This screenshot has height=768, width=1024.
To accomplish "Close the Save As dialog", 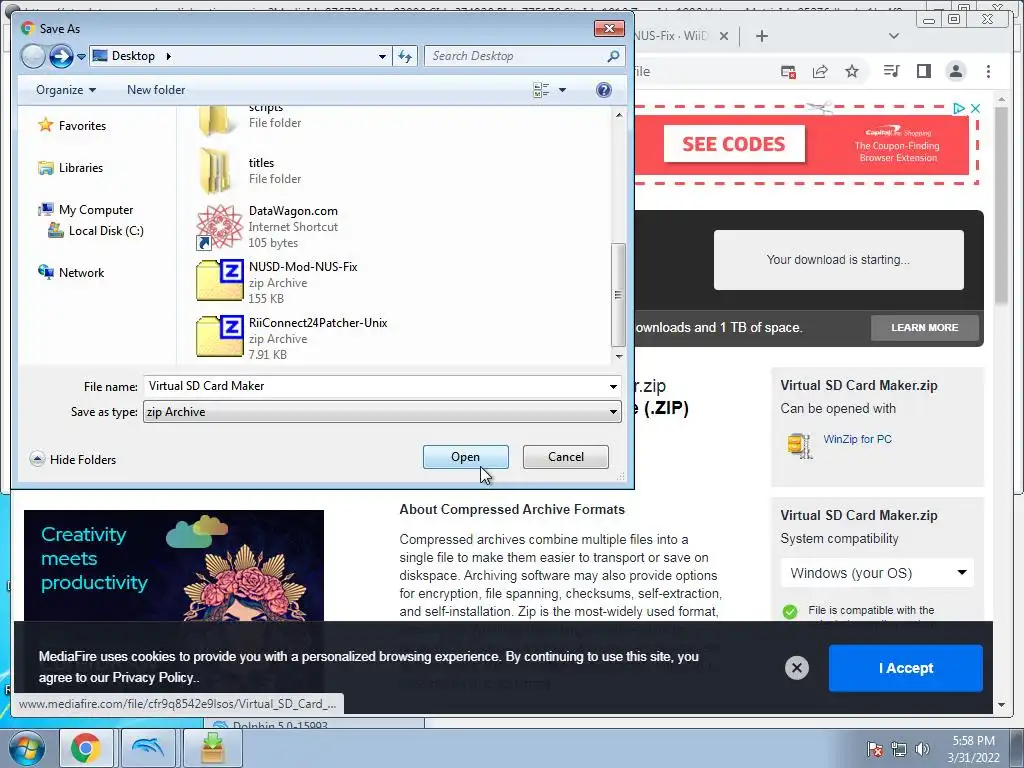I will pyautogui.click(x=609, y=29).
